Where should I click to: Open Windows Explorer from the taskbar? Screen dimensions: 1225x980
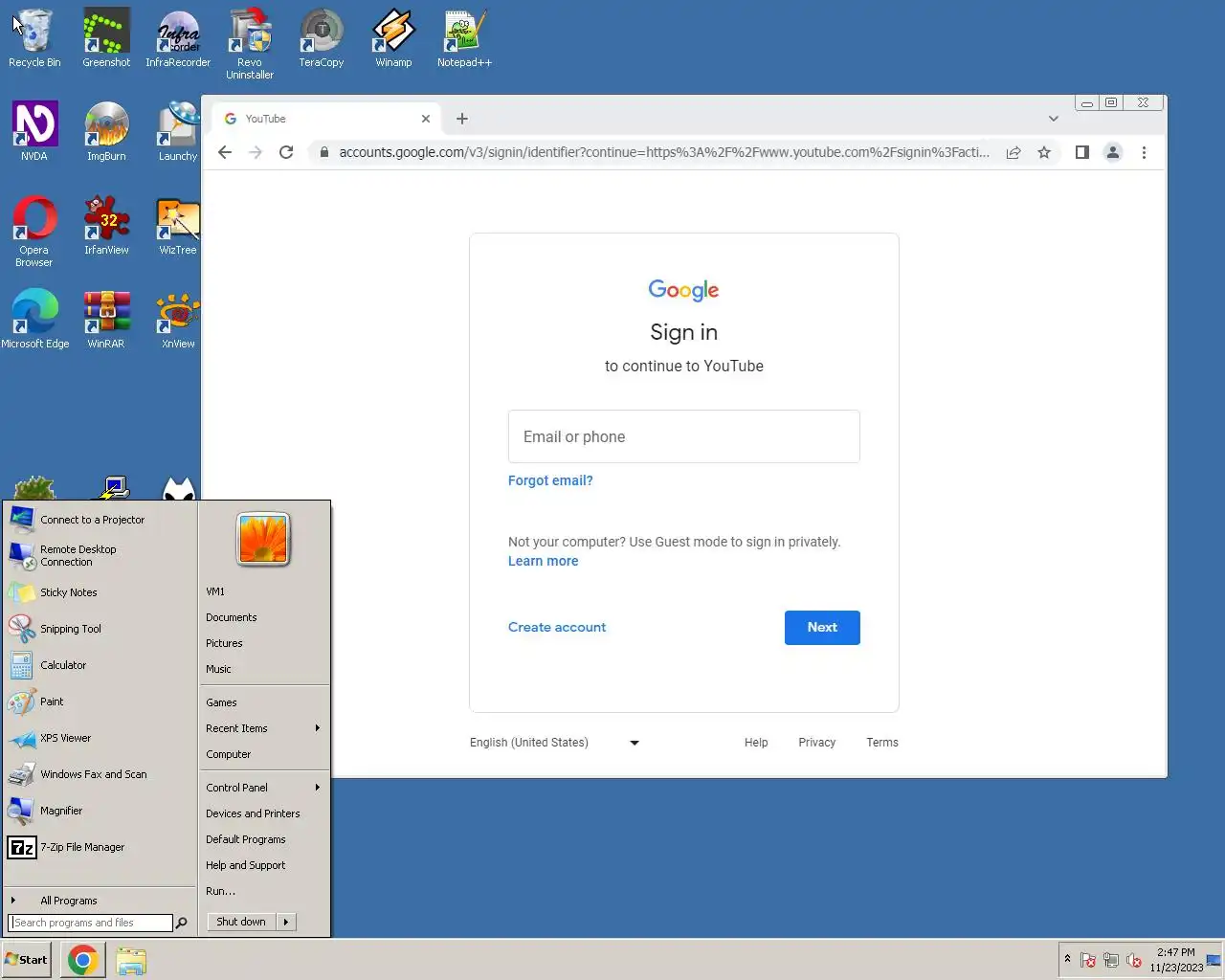pyautogui.click(x=132, y=960)
